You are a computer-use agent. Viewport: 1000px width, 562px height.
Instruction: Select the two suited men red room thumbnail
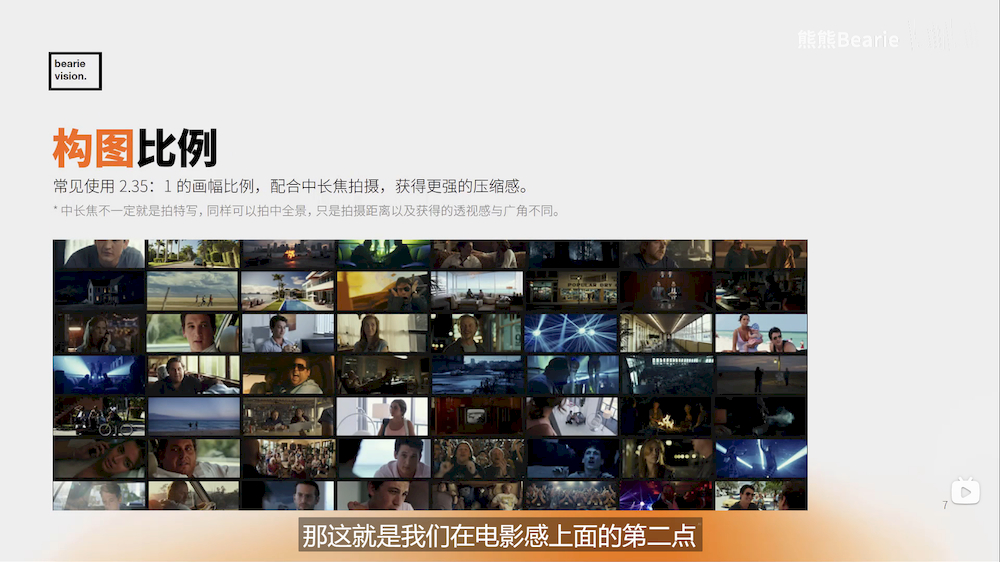[665, 290]
